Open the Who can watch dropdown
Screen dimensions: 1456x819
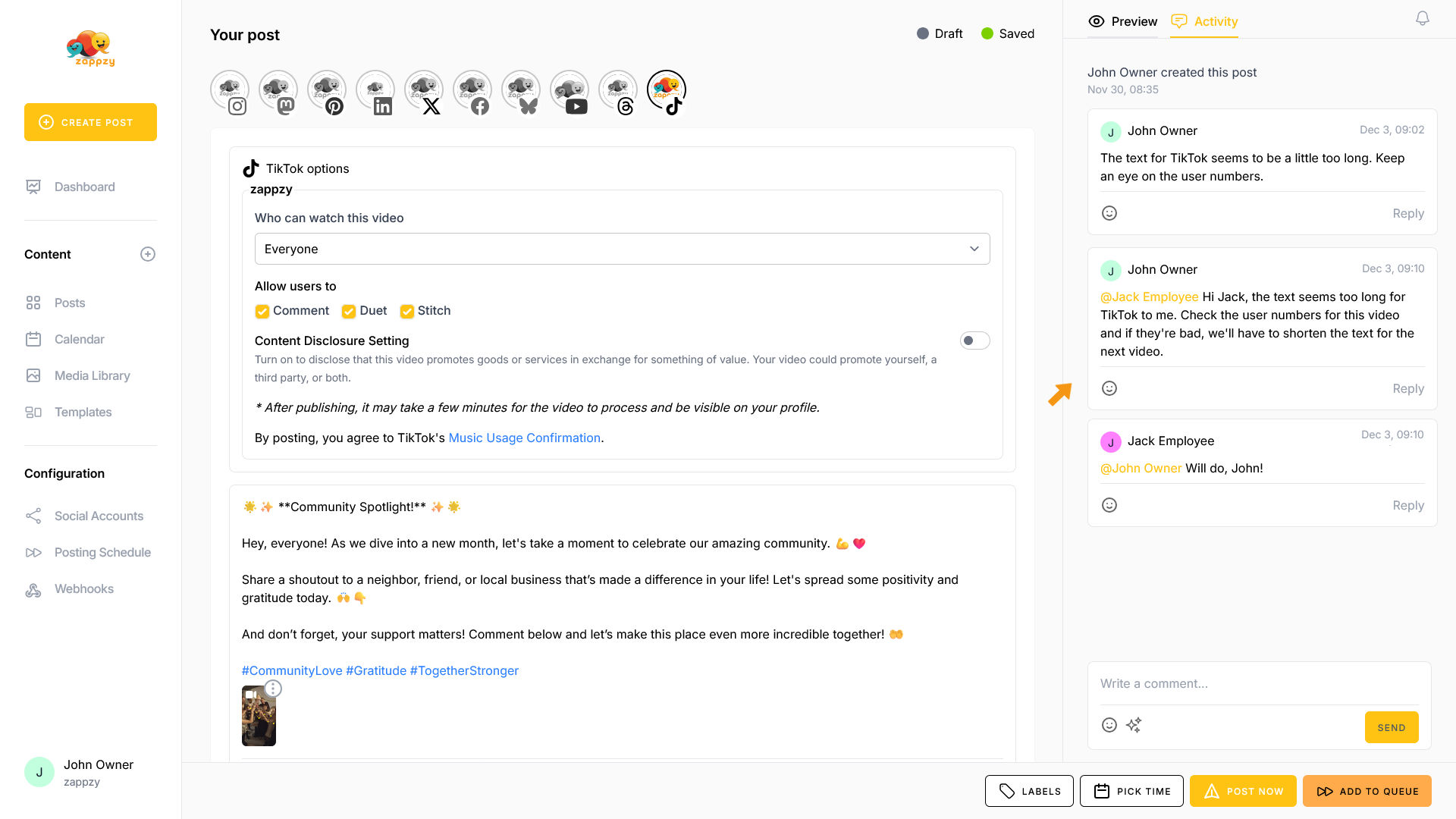click(x=622, y=249)
